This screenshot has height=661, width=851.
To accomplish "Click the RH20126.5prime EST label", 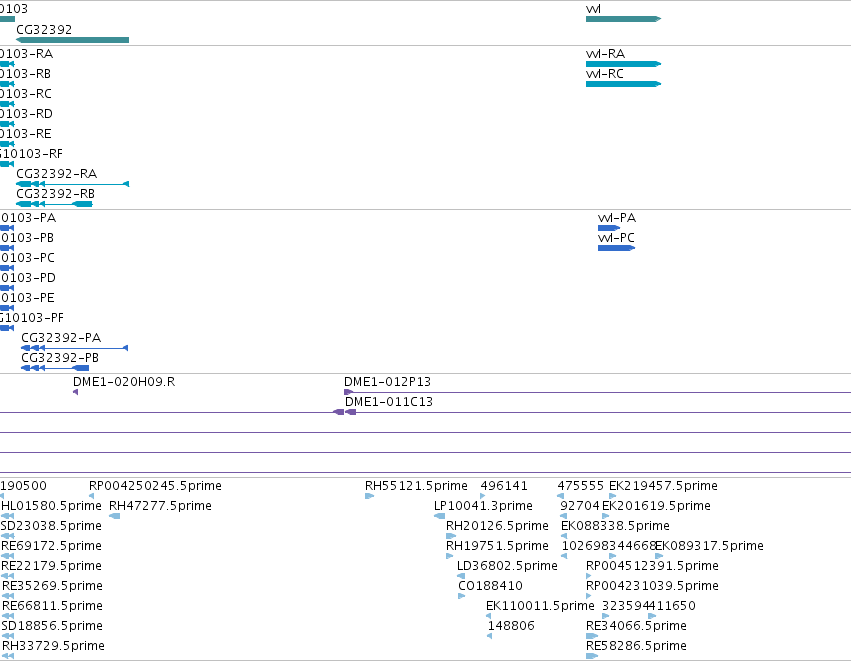I will tap(497, 526).
